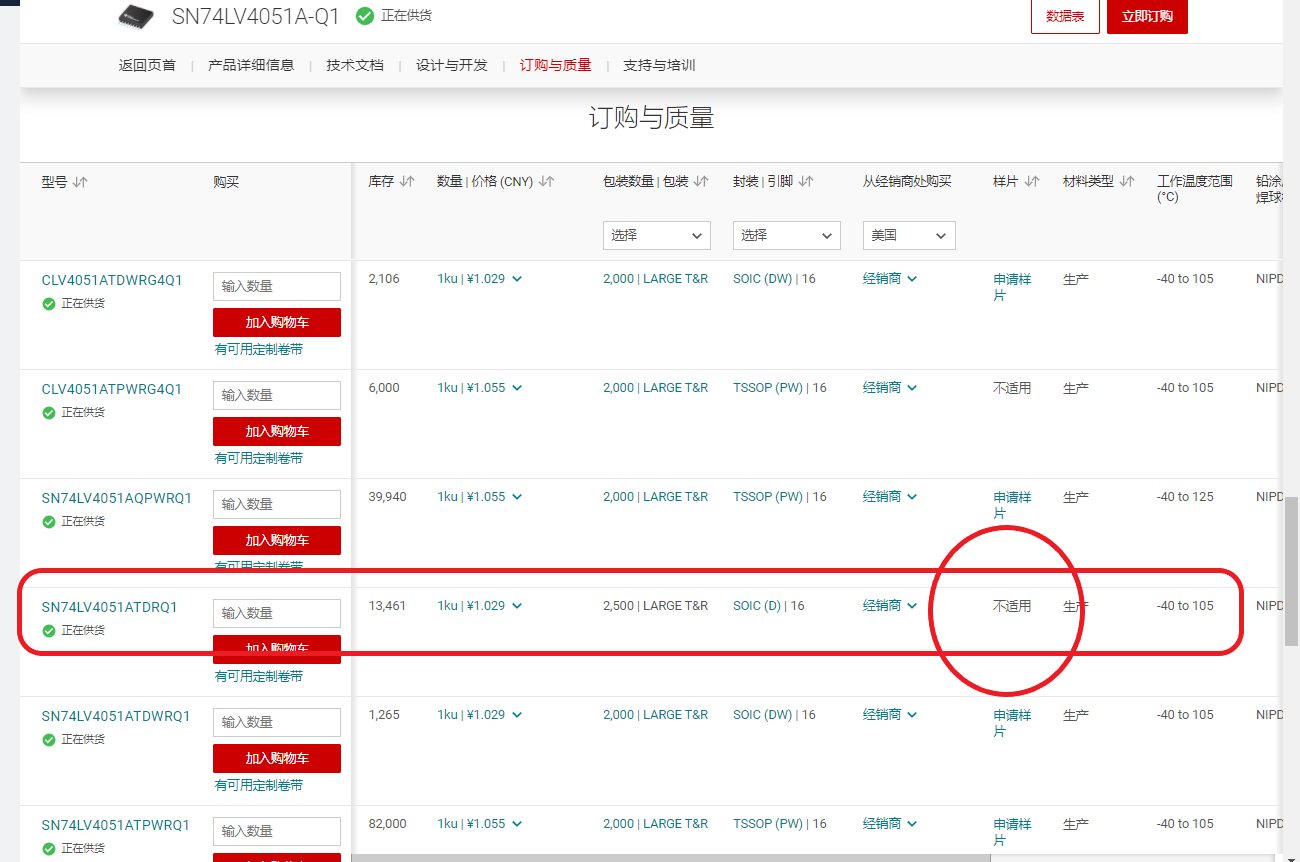Sort the 样片 column with its arrows
The image size is (1300, 862).
1032,182
